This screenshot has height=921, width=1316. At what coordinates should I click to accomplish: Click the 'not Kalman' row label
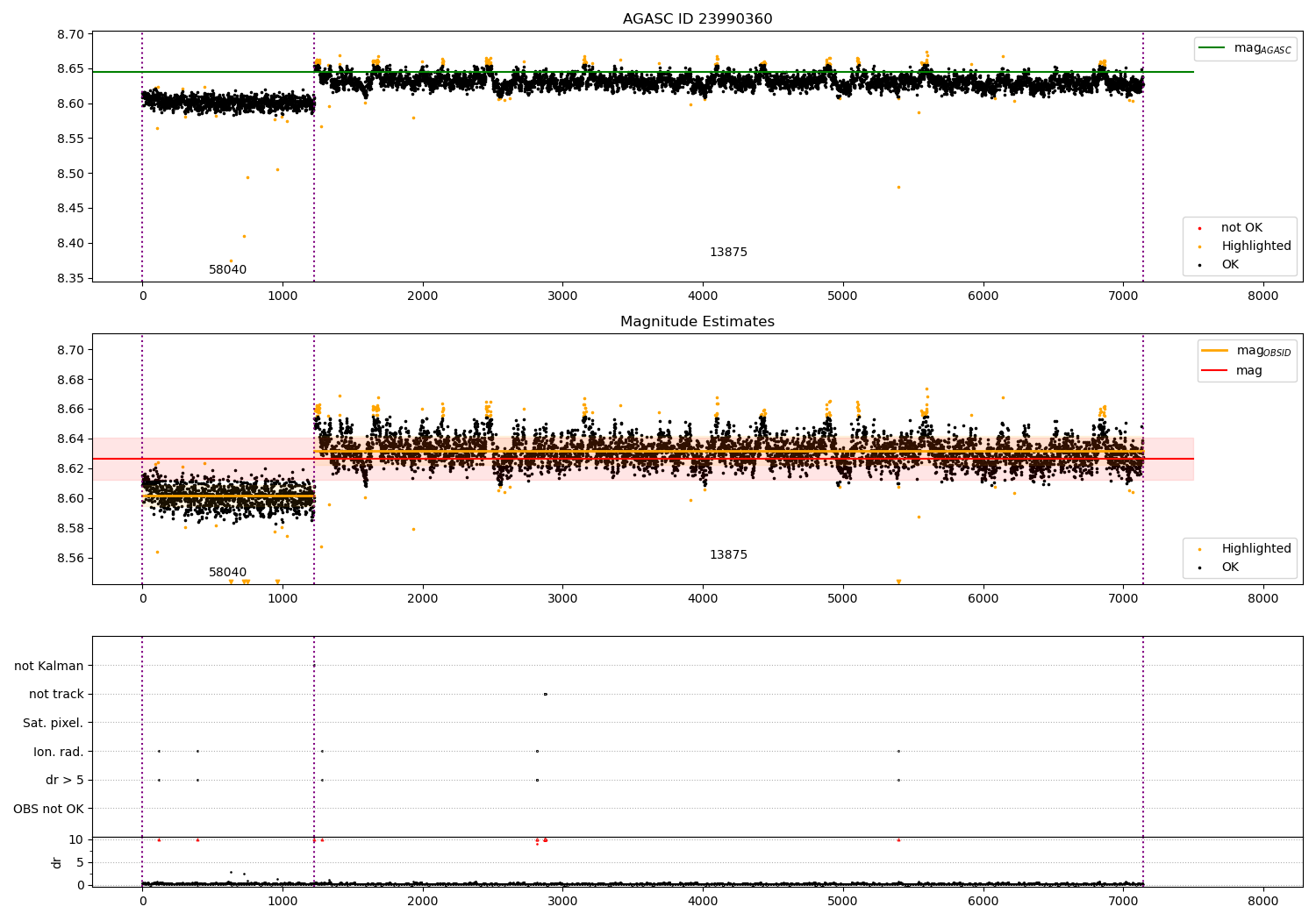(x=49, y=667)
